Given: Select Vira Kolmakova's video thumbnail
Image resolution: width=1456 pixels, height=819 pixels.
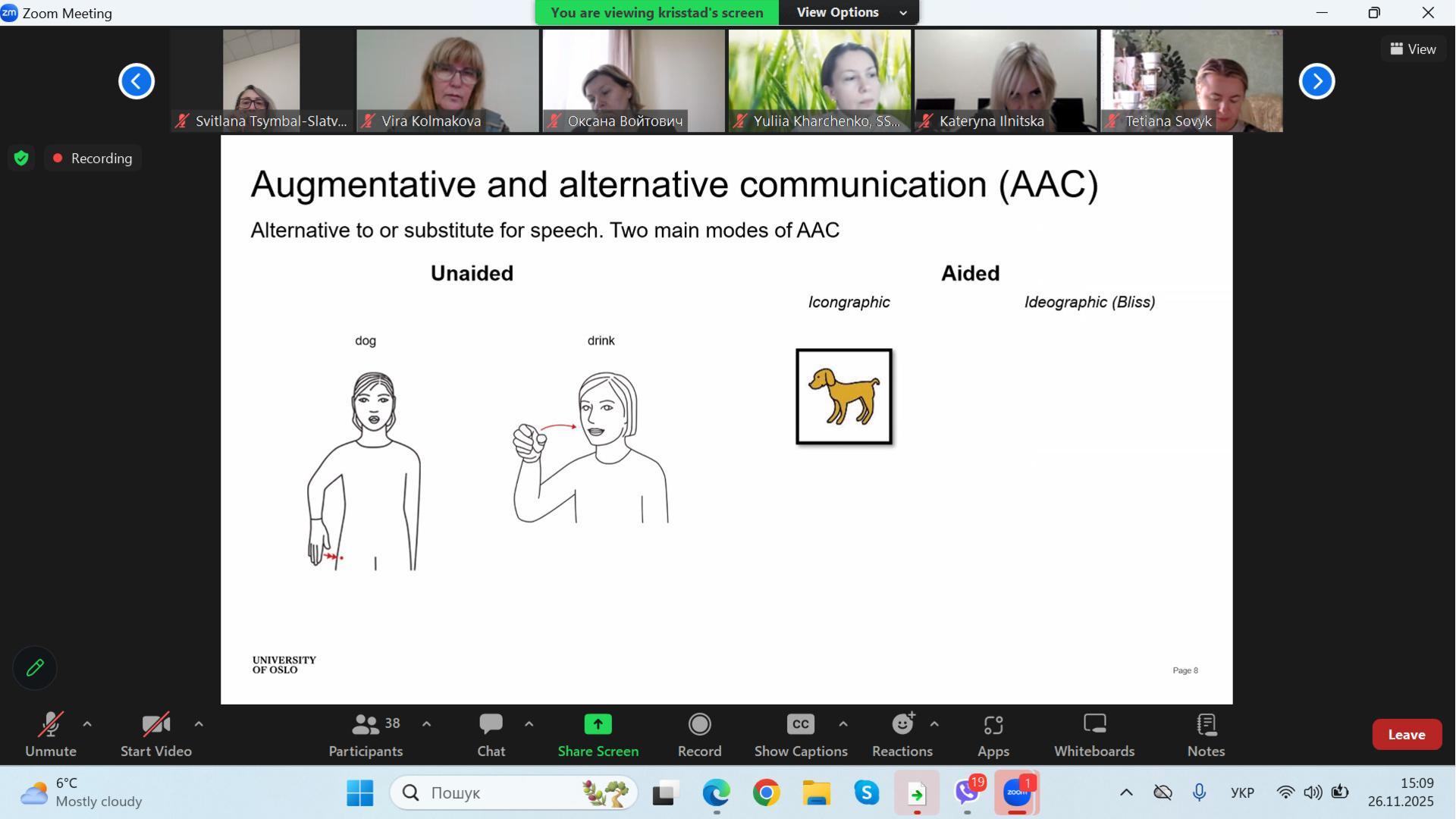Looking at the screenshot, I should (x=447, y=80).
